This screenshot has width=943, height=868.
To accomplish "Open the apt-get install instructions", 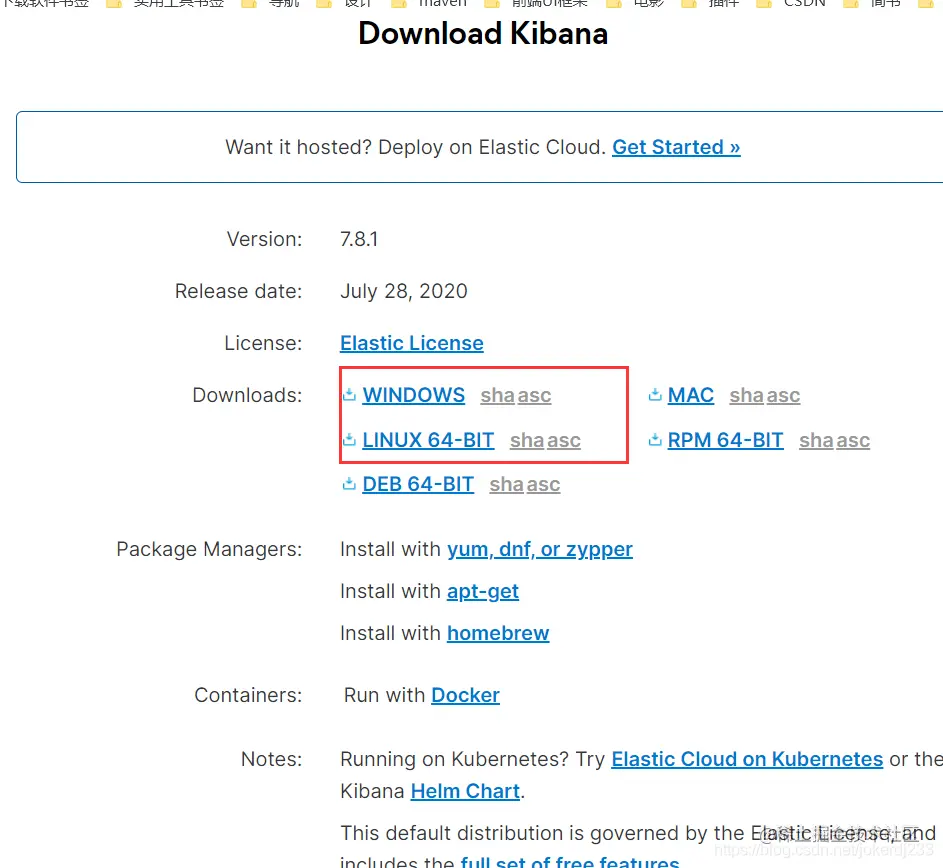I will [482, 591].
